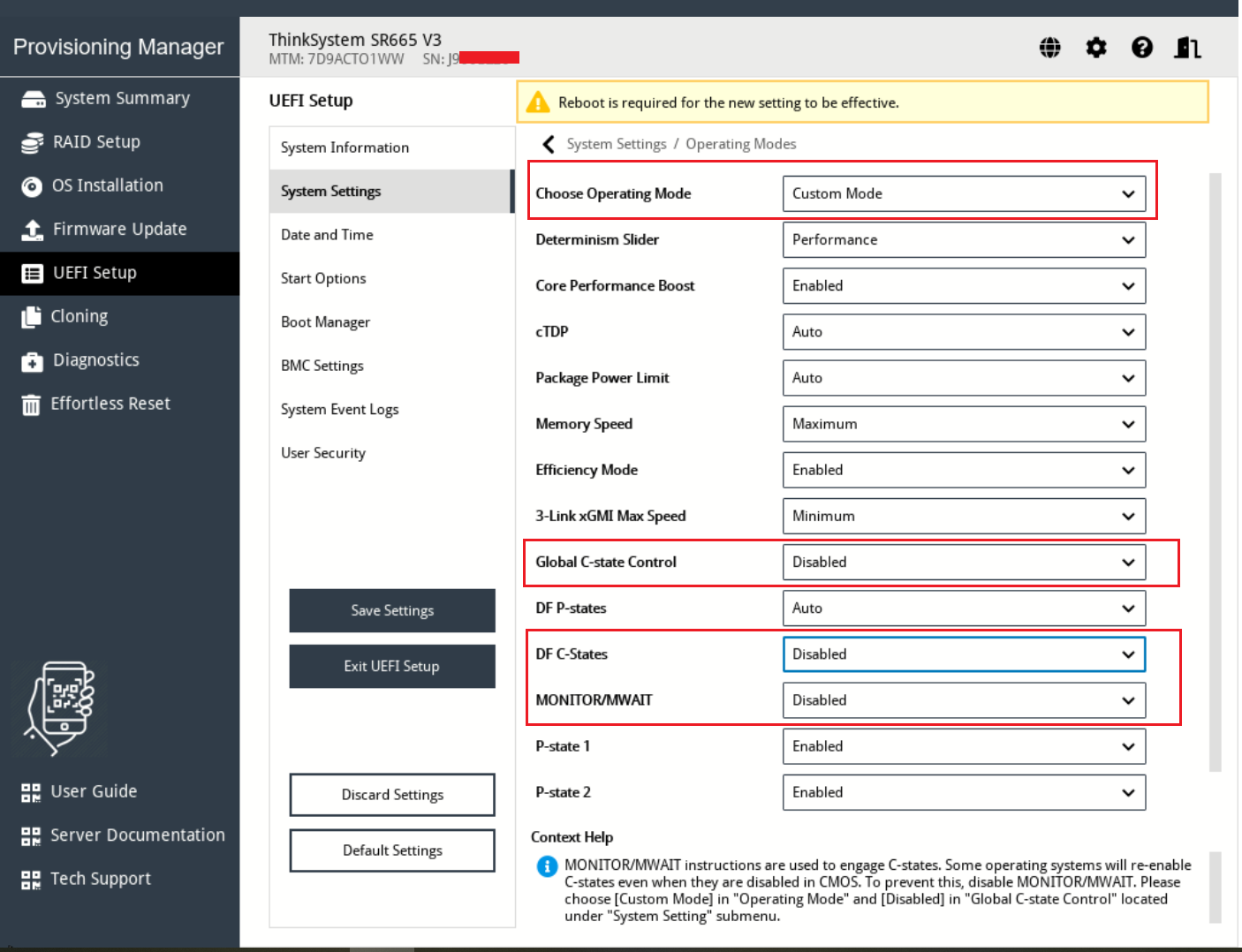Click the reboot warning triangle icon
The height and width of the screenshot is (952, 1242).
coord(537,103)
